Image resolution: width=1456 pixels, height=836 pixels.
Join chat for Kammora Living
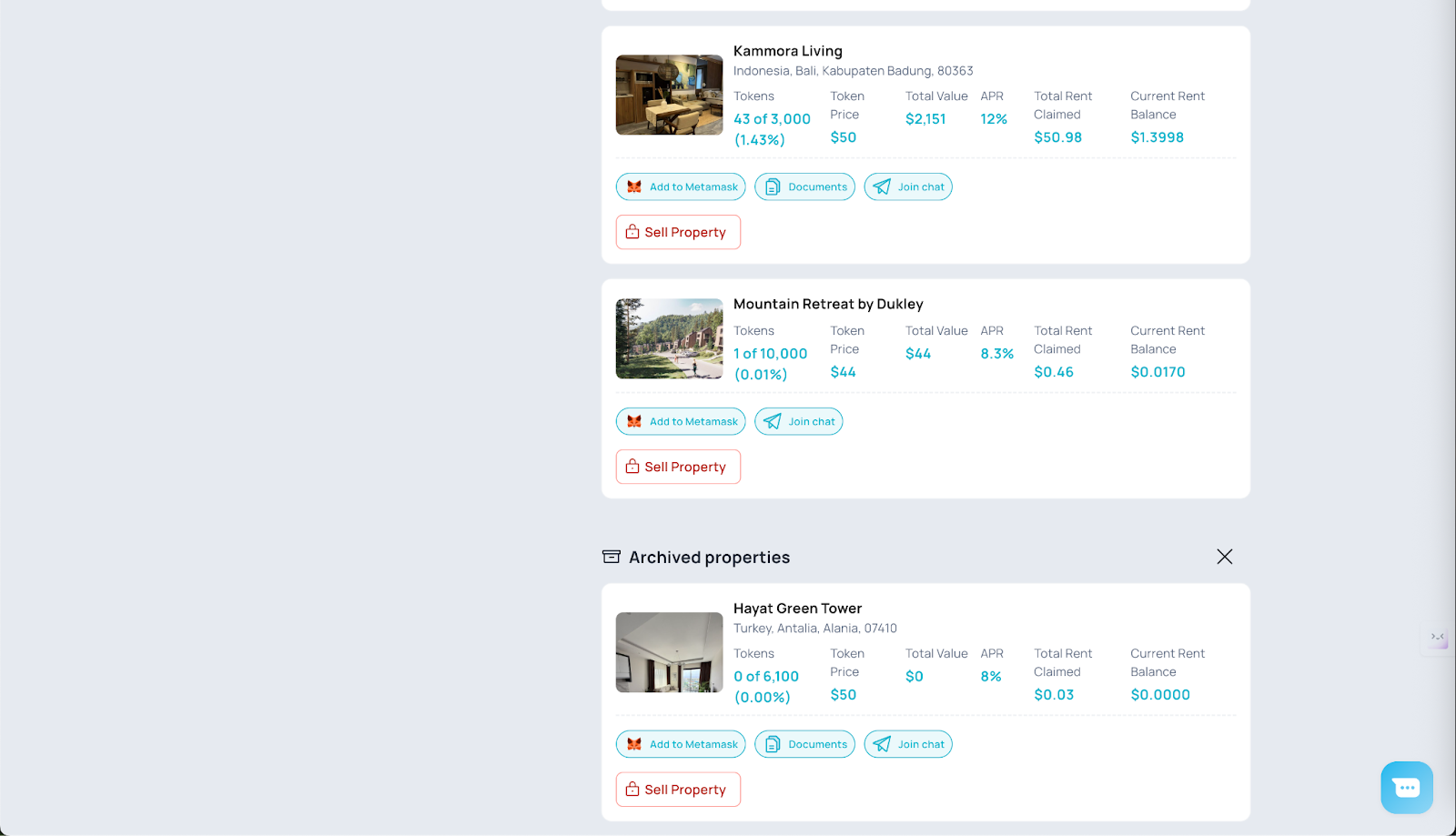pos(908,186)
